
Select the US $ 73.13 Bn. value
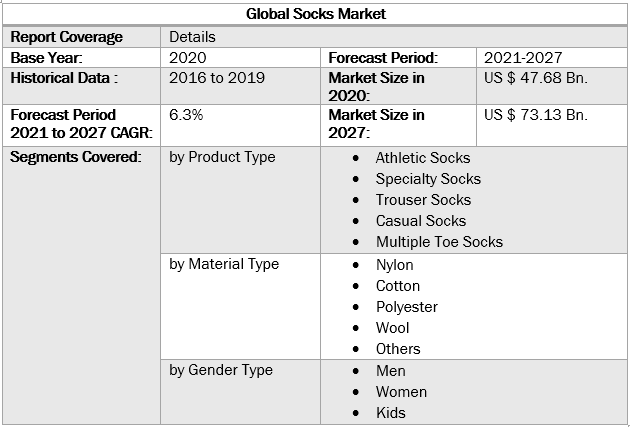pos(535,115)
